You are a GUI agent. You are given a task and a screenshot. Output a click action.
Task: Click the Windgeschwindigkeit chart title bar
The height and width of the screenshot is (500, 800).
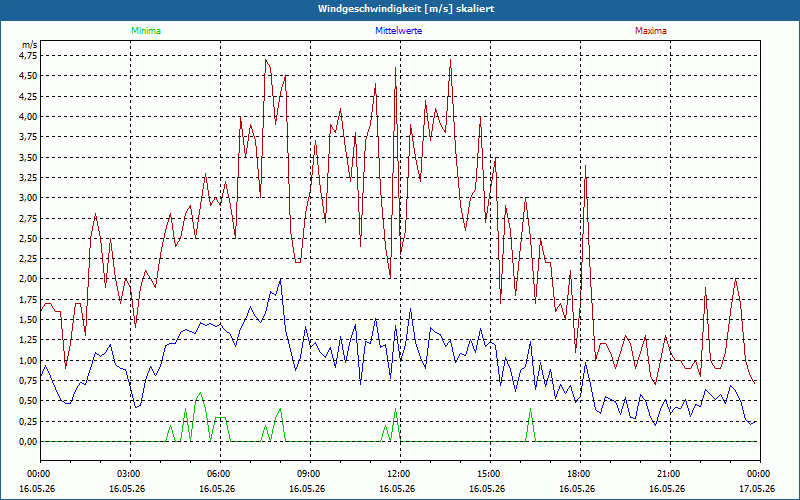pos(400,9)
